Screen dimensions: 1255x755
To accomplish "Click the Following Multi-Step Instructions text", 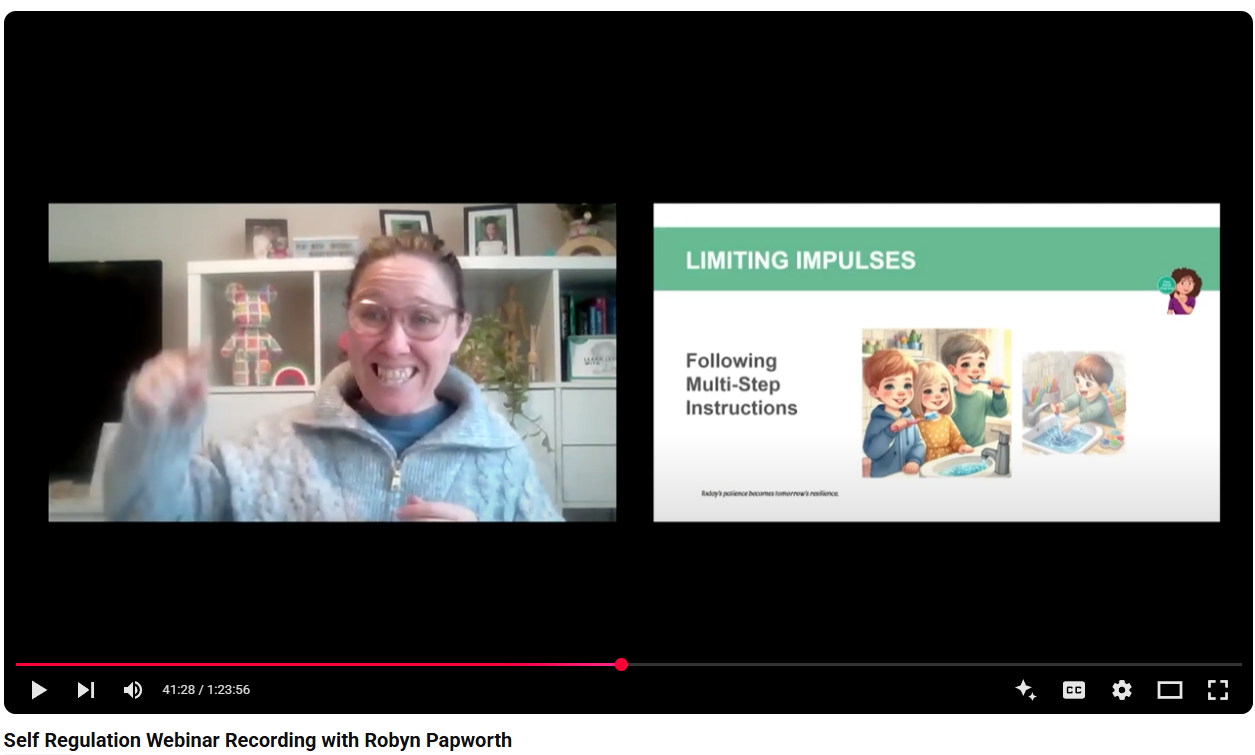I will pyautogui.click(x=741, y=384).
